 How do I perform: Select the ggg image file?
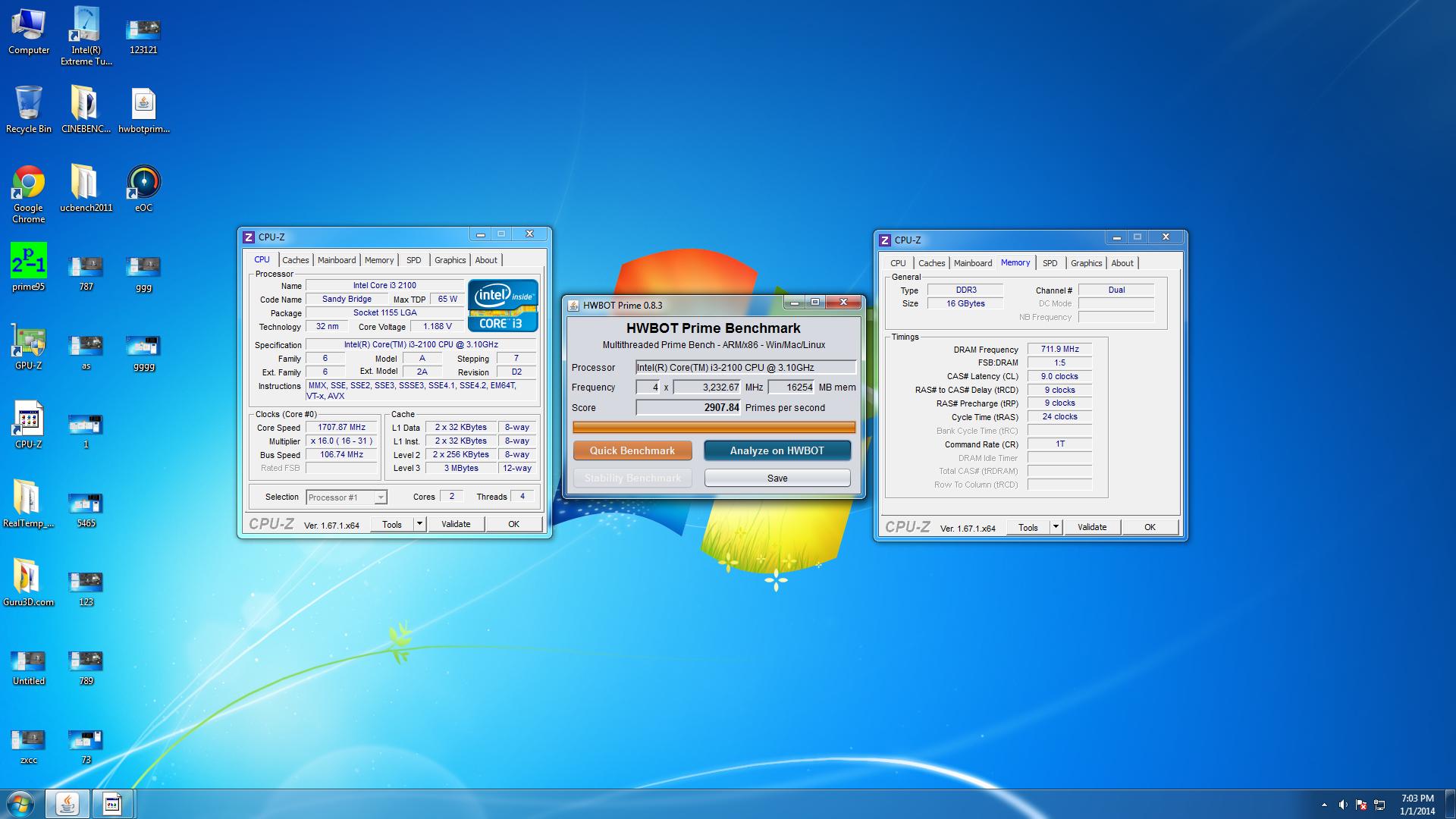pyautogui.click(x=143, y=273)
